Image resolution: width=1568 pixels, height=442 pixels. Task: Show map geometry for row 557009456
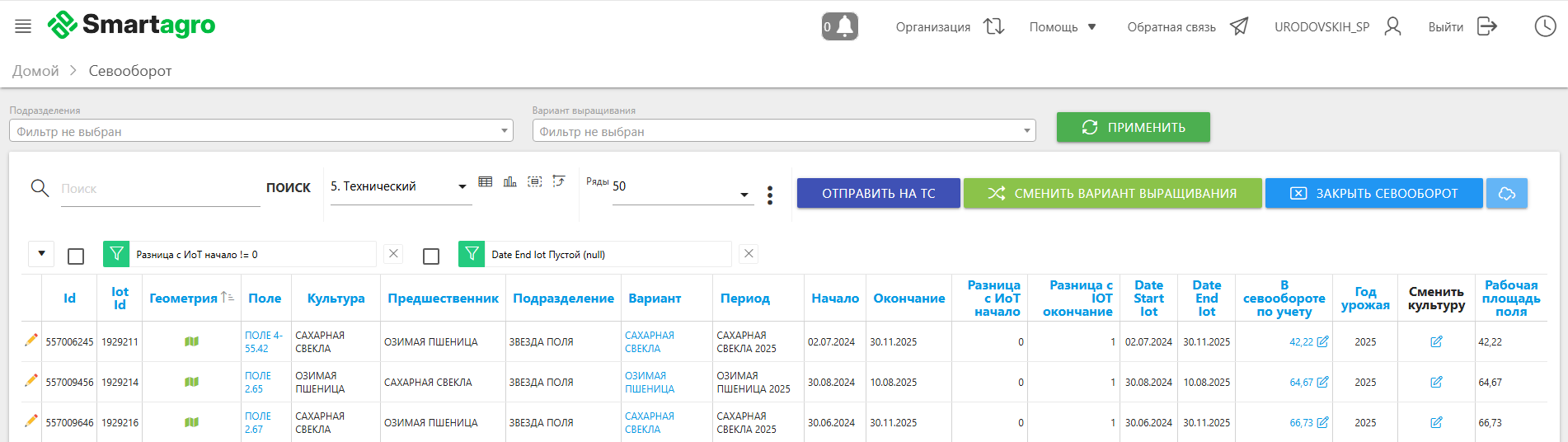coord(191,382)
